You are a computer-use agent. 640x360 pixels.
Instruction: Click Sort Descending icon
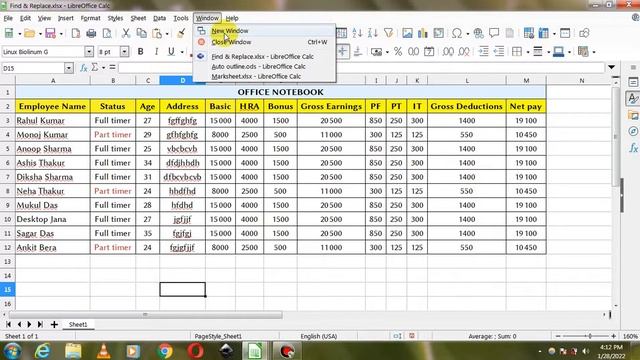tap(372, 33)
